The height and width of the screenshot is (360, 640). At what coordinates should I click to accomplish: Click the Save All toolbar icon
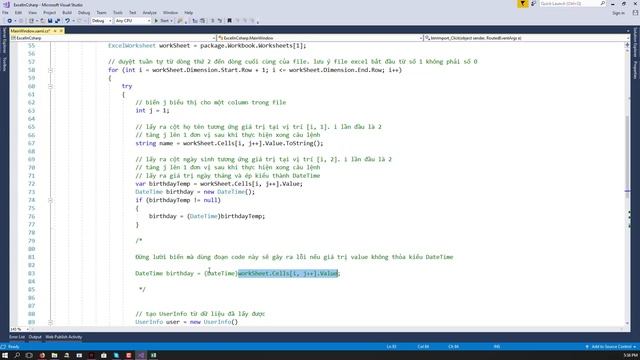[58, 20]
